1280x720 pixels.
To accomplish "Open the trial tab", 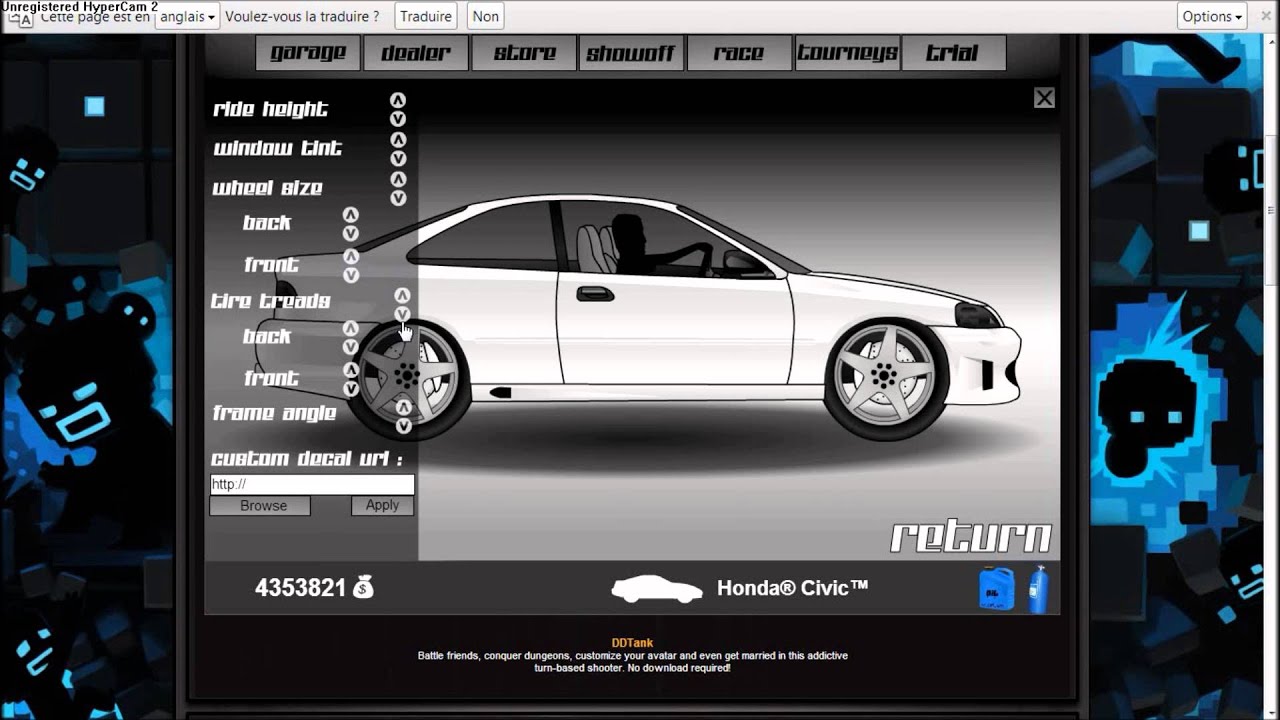I will tap(953, 53).
